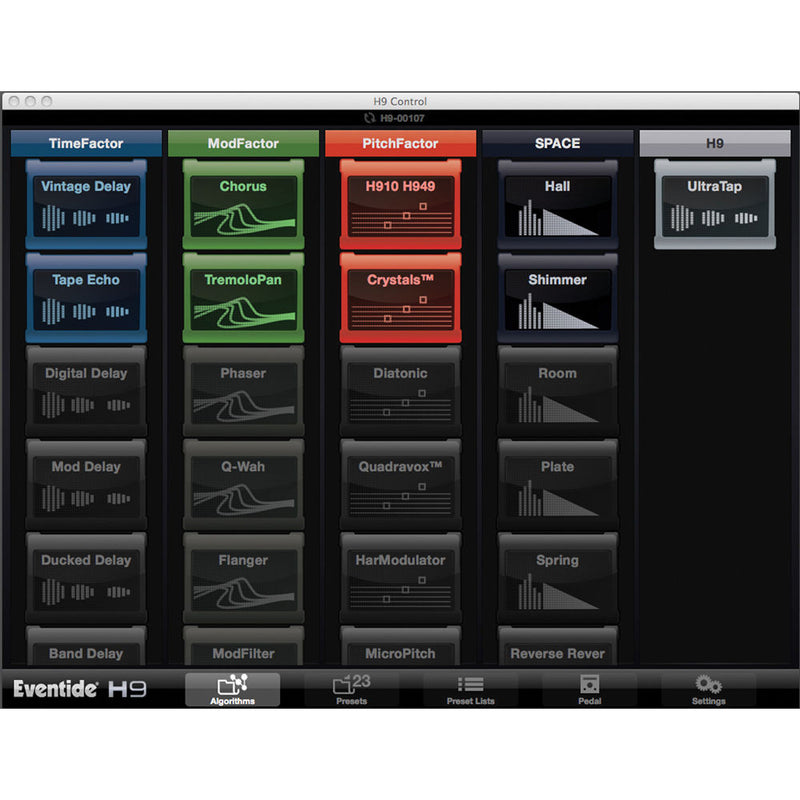Switch to the PitchFactor column header
This screenshot has height=800, width=800.
pos(400,143)
